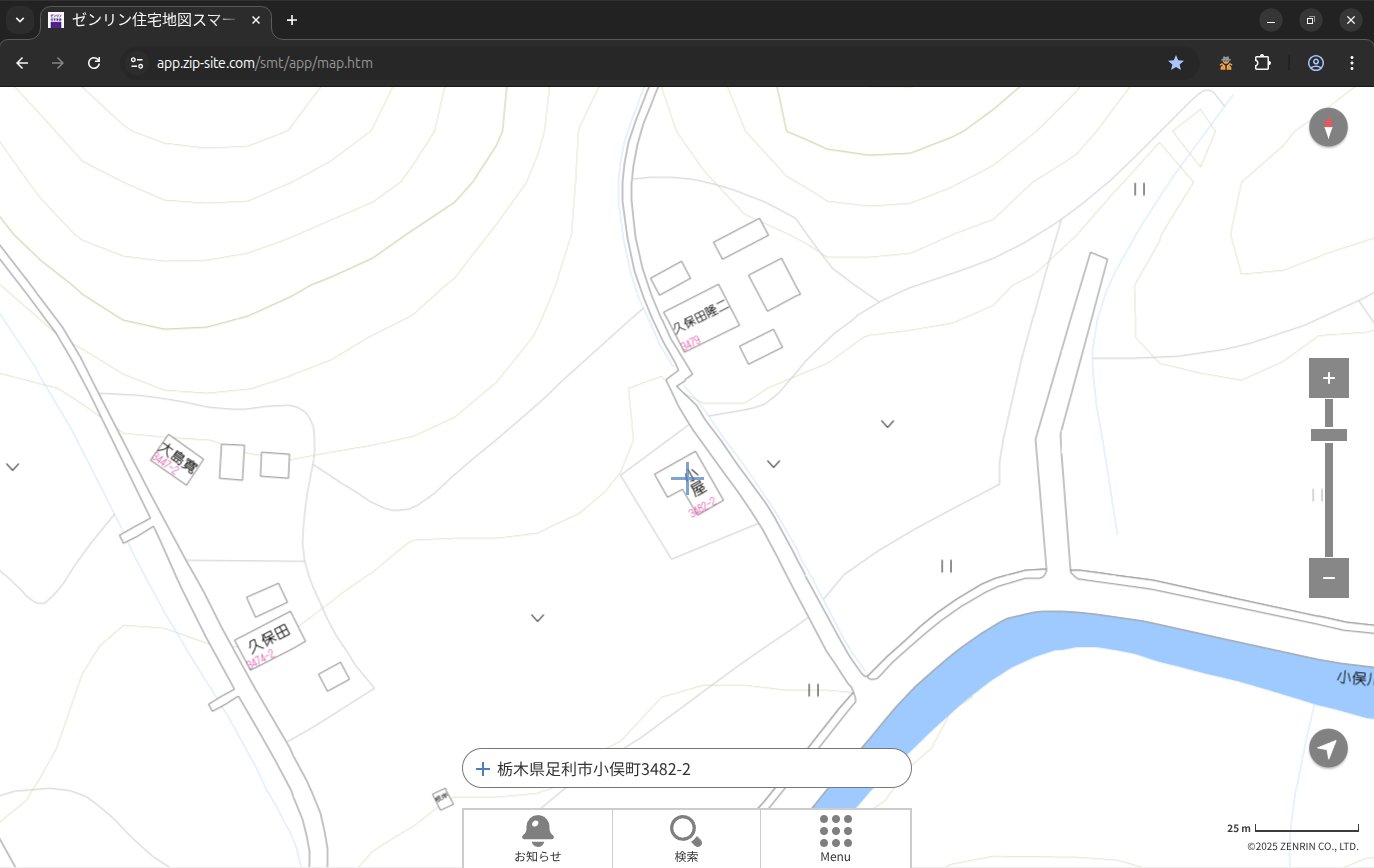This screenshot has height=868, width=1374.
Task: Go back to the previous page
Action: tap(22, 63)
